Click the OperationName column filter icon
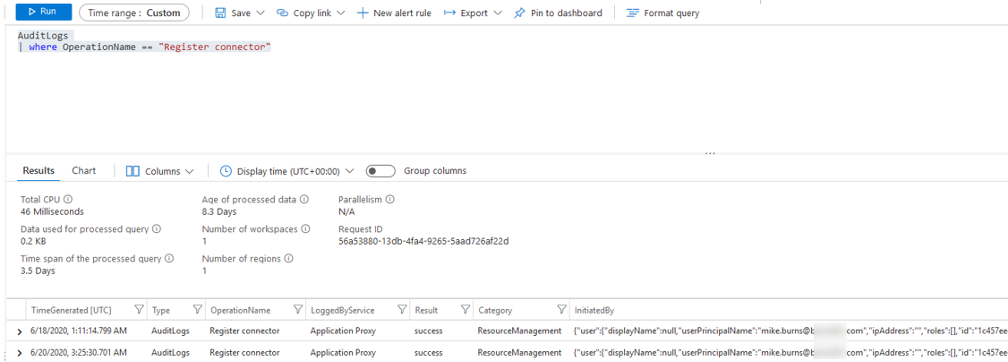The height and width of the screenshot is (362, 1008). (x=298, y=310)
